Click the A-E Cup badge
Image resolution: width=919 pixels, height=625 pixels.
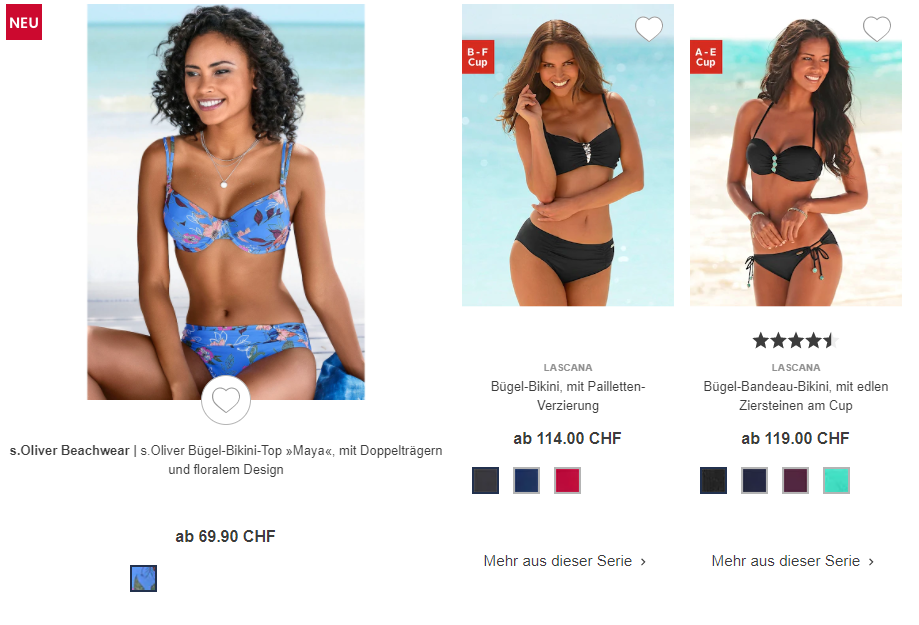click(x=706, y=57)
